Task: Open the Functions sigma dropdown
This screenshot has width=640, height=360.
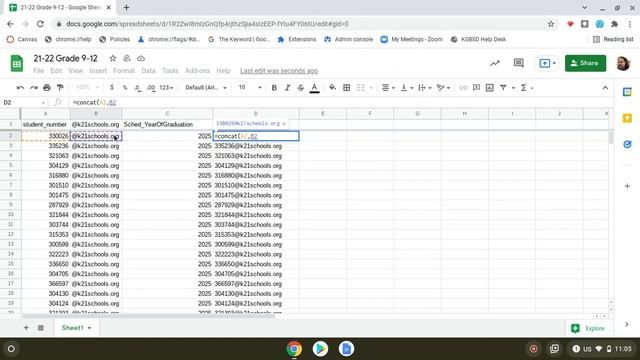Action: click(527, 88)
